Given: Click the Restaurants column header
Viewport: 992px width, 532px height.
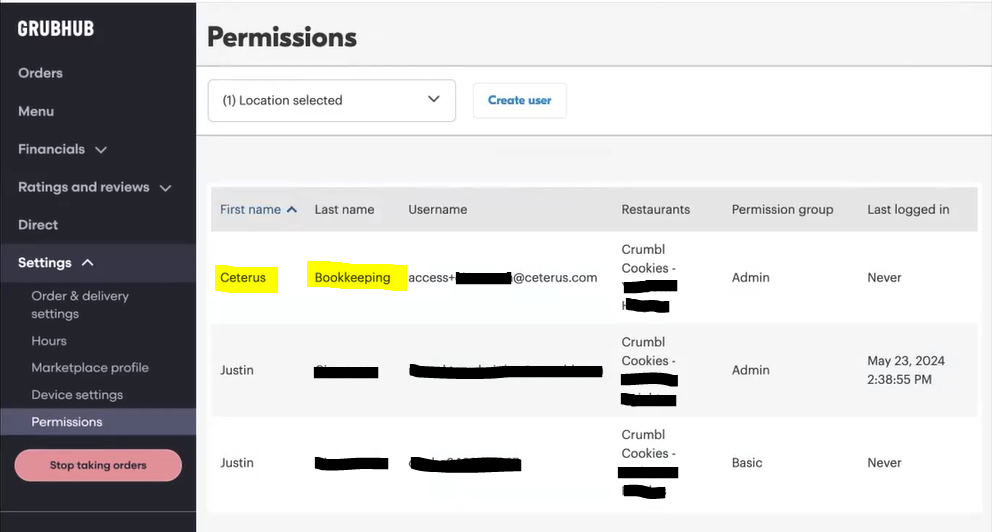Looking at the screenshot, I should (655, 209).
